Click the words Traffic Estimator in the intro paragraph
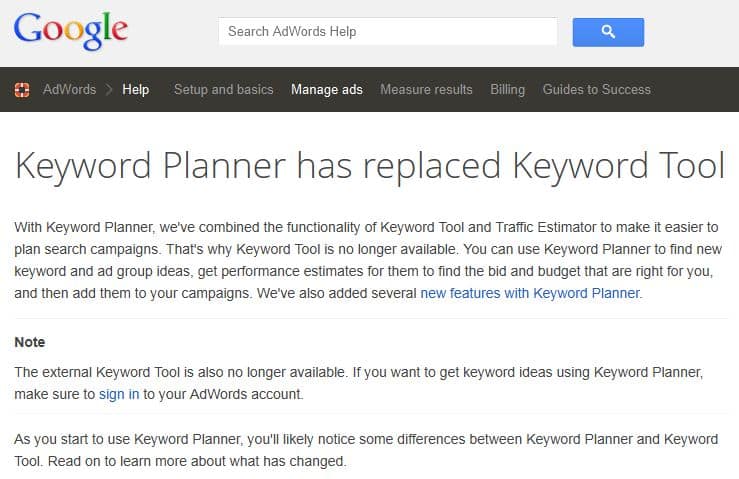The image size is (739, 479). (x=546, y=227)
